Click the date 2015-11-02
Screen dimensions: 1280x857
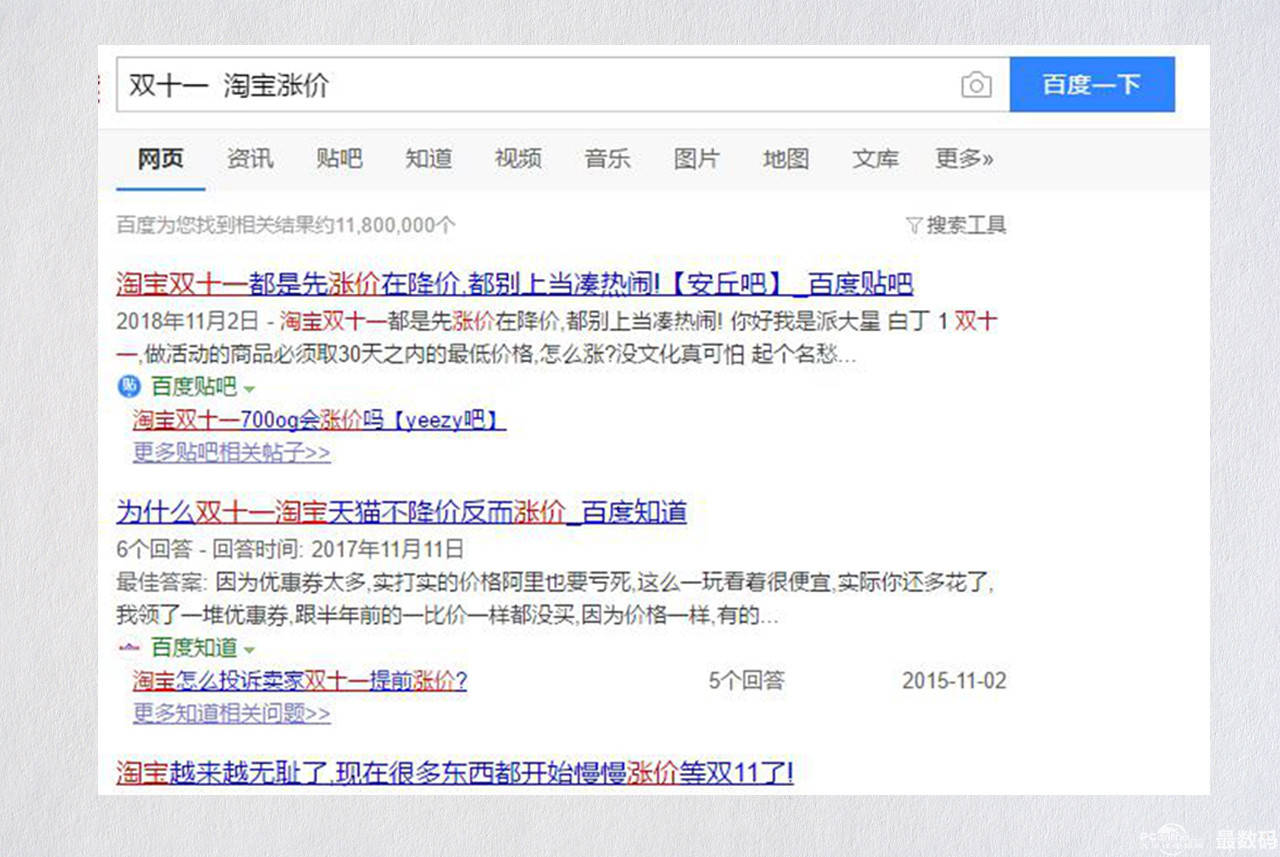click(954, 681)
